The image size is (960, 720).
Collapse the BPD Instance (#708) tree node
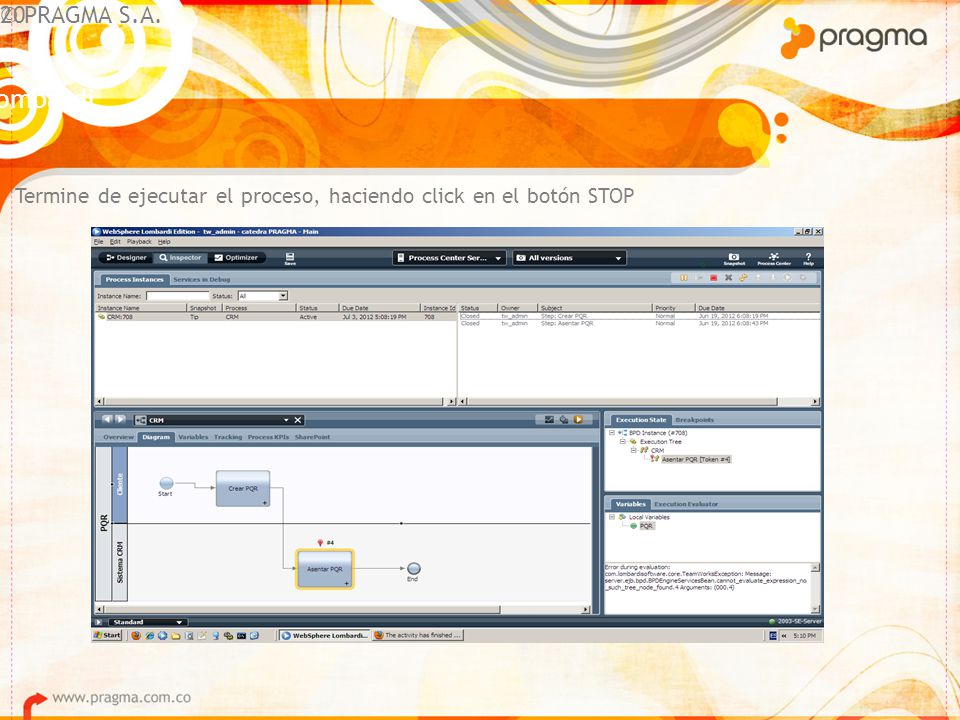coord(611,433)
